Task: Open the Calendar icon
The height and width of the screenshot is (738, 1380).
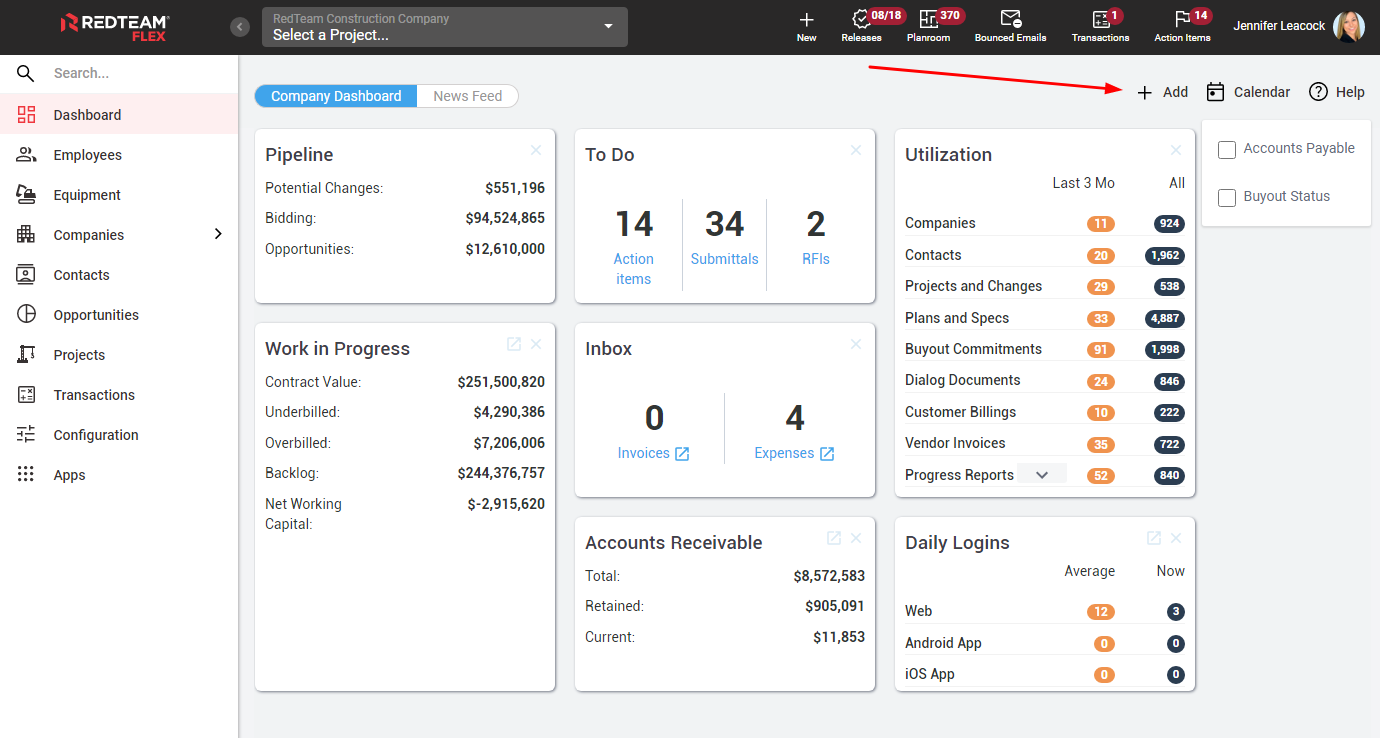Action: [x=1216, y=92]
